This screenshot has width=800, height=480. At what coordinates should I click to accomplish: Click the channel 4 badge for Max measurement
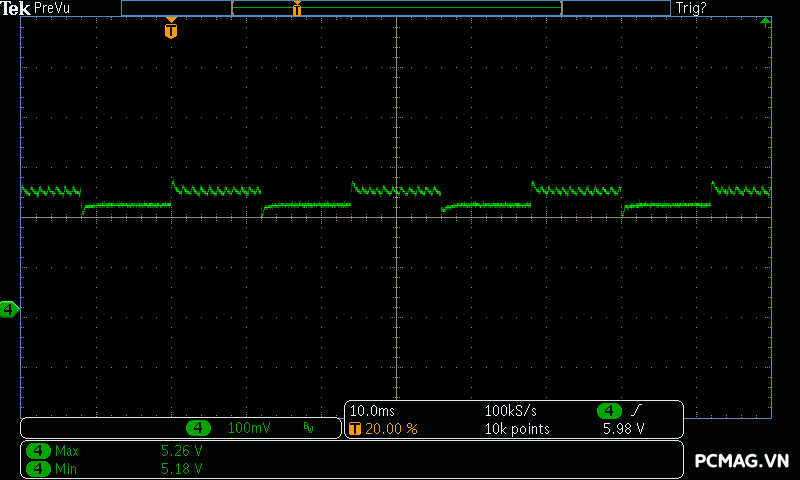point(38,451)
